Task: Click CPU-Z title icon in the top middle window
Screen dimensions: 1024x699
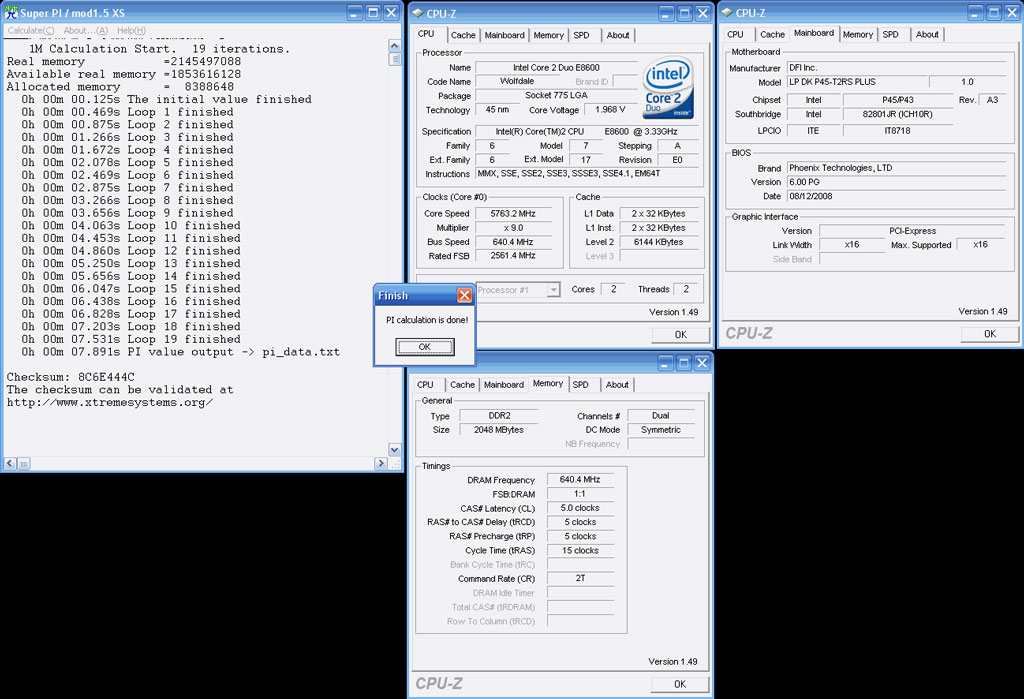Action: click(417, 13)
